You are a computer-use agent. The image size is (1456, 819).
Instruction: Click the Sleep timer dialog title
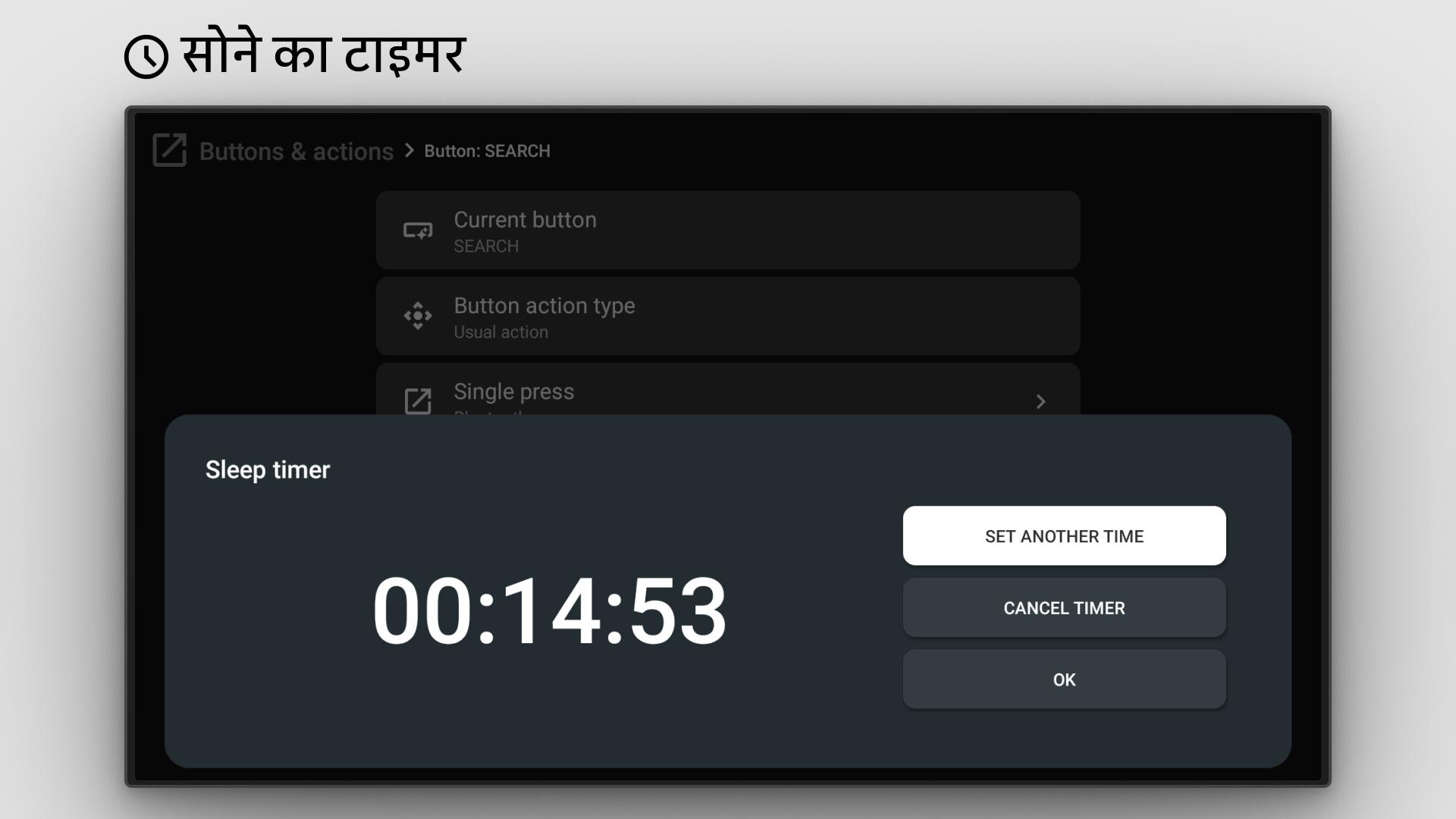click(268, 469)
